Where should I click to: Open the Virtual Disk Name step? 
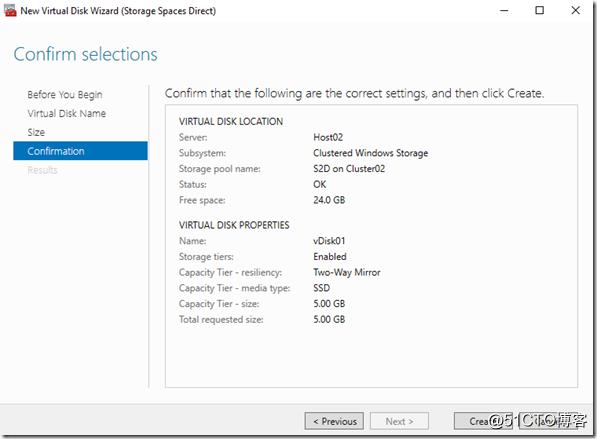[67, 113]
